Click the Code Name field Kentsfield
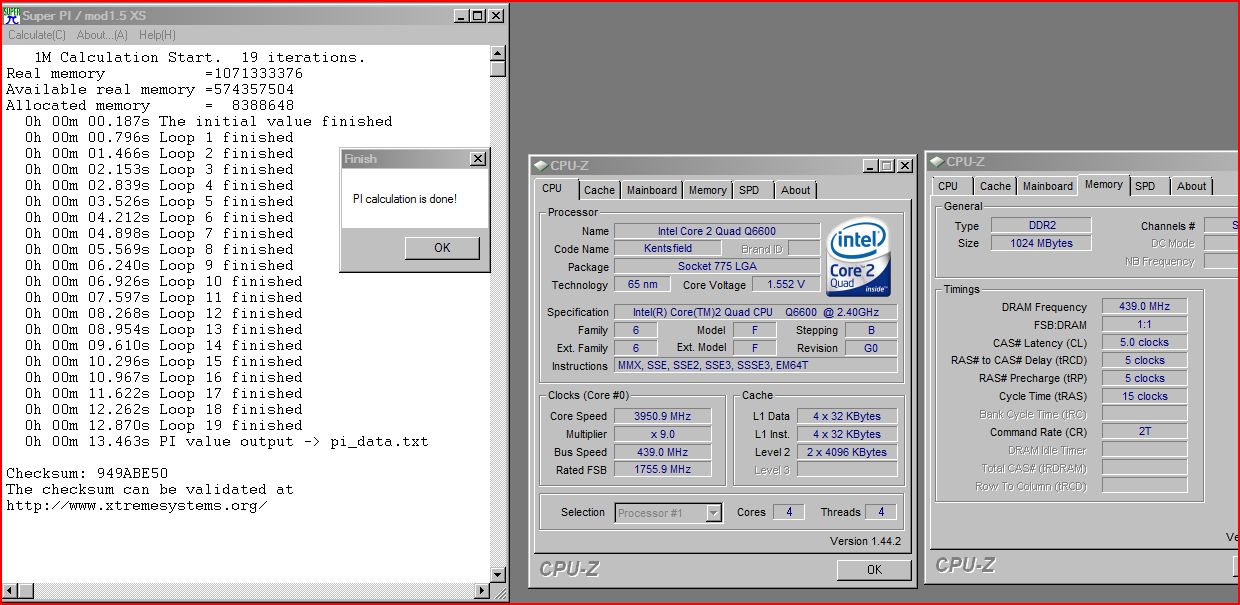Screen dimensions: 1240x605 click(667, 248)
